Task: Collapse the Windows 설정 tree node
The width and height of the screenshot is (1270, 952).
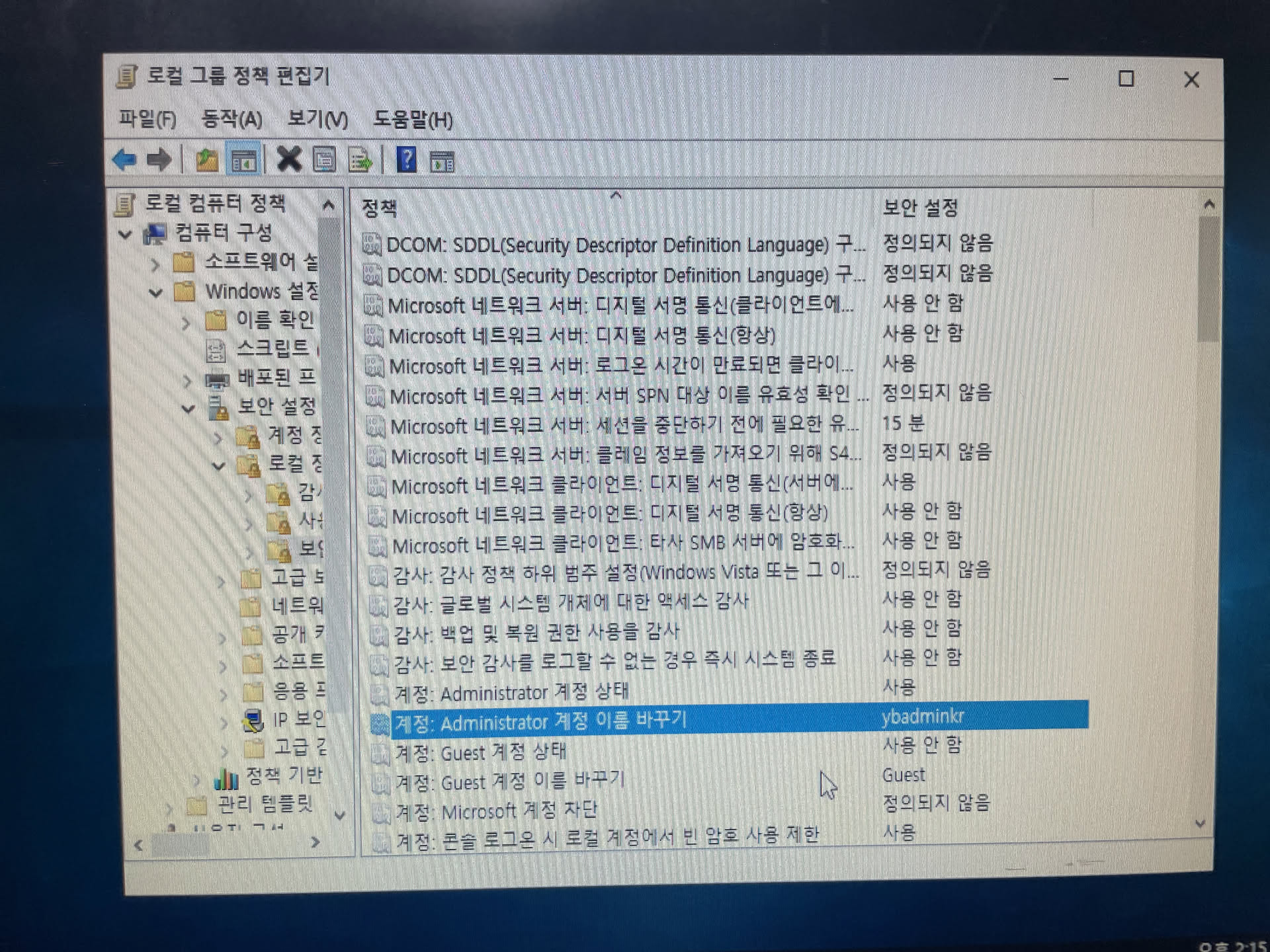Action: (x=155, y=292)
